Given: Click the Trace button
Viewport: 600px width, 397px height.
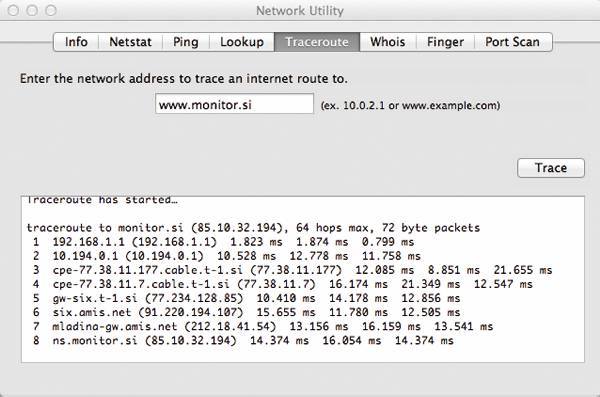Looking at the screenshot, I should click(x=551, y=168).
